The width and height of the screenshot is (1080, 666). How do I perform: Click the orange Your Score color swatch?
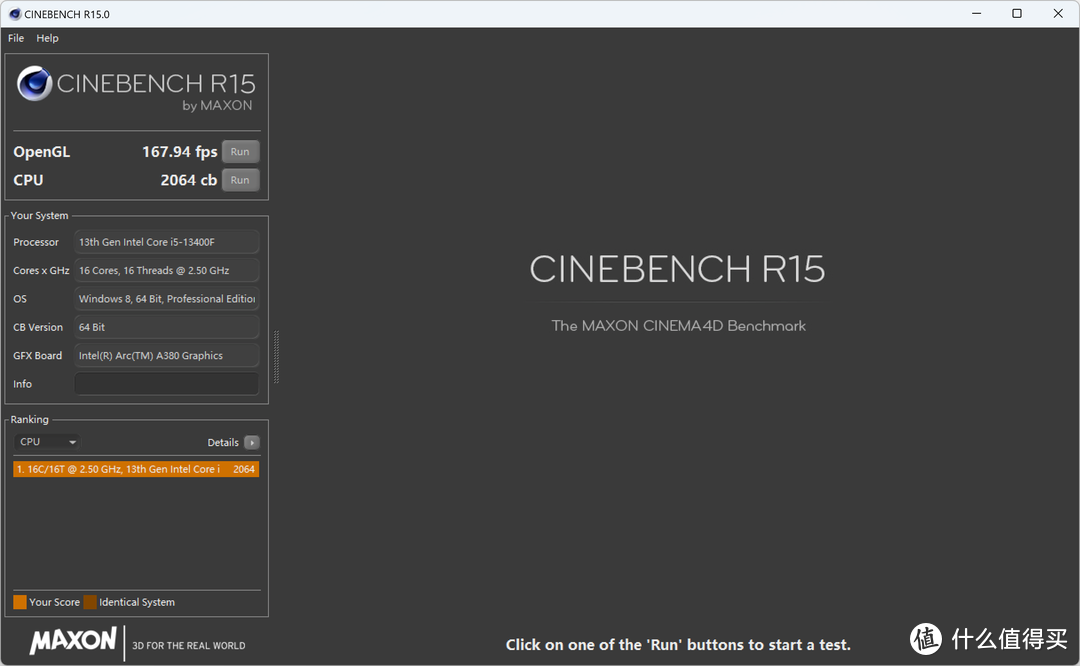(x=20, y=602)
